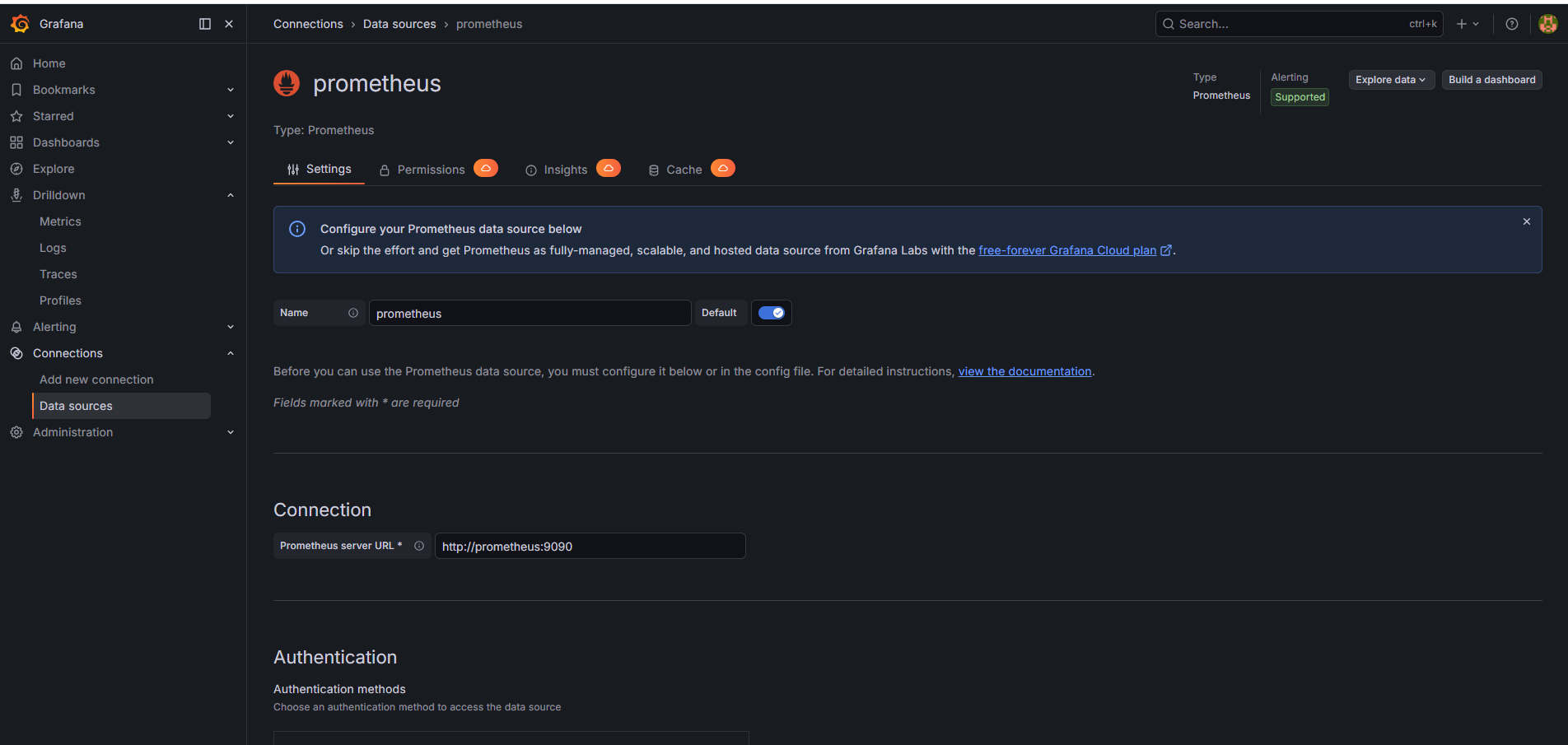Click the prometheus breadcrumb text
The height and width of the screenshot is (745, 1568).
489,24
